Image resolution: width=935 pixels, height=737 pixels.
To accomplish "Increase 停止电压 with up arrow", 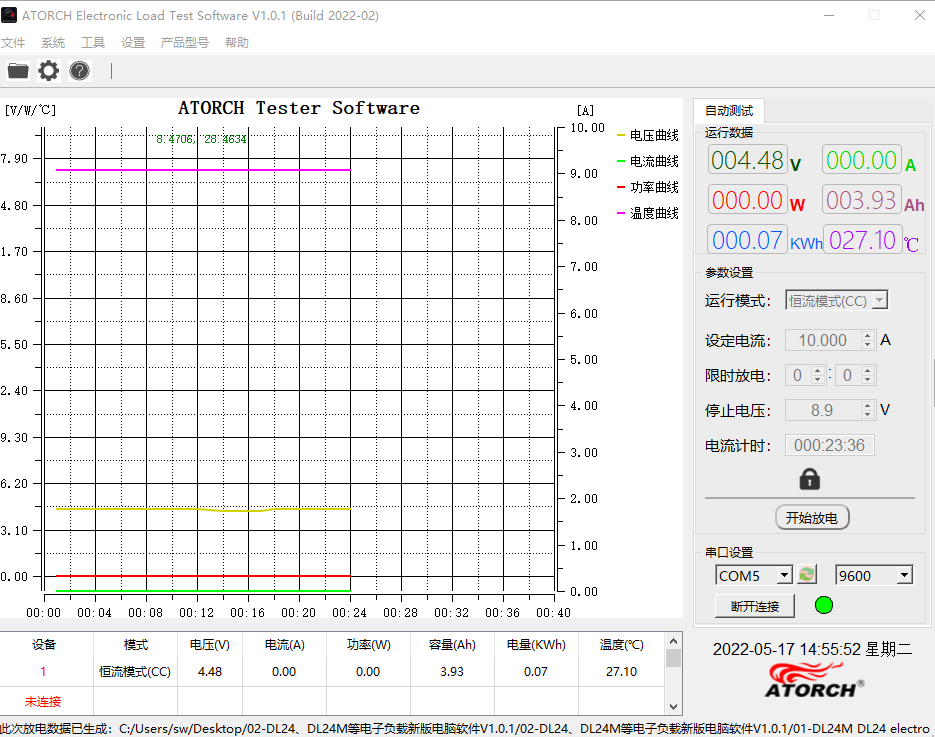I will click(x=868, y=405).
